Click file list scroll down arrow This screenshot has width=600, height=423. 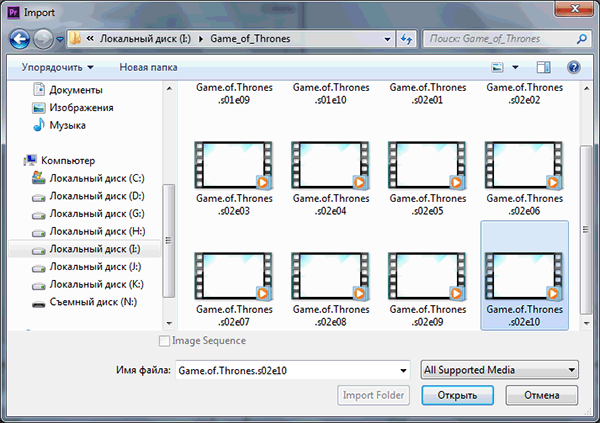[586, 323]
